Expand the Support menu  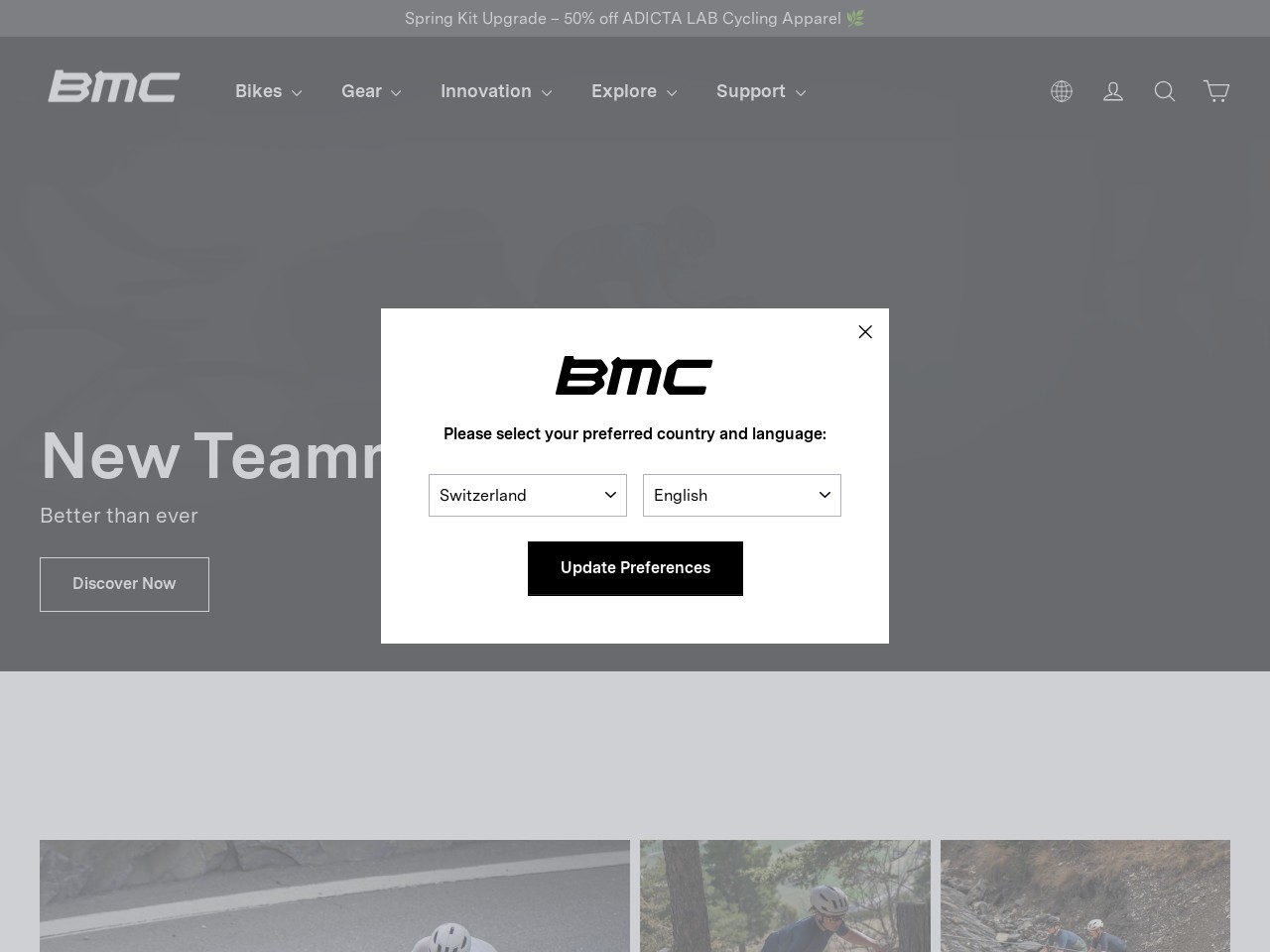coord(761,91)
